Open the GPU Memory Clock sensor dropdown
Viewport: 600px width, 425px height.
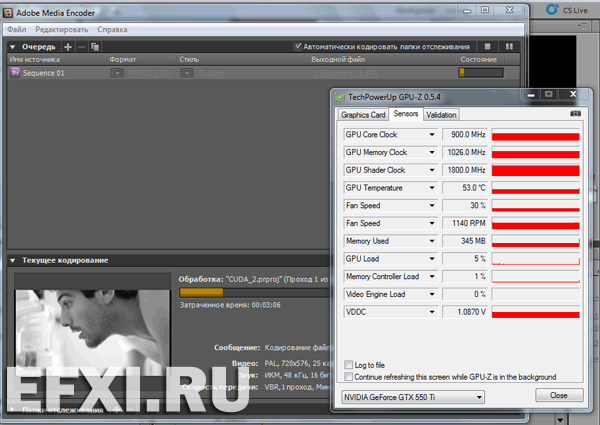click(432, 152)
